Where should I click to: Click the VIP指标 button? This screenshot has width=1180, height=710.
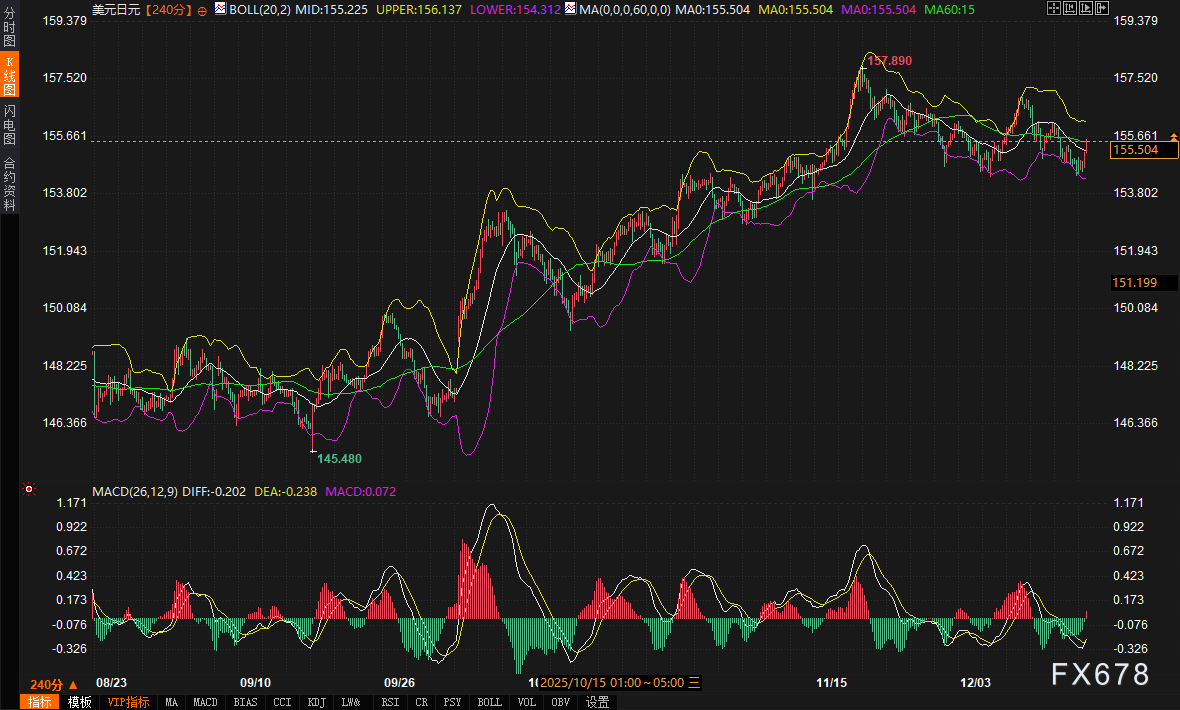tap(128, 702)
